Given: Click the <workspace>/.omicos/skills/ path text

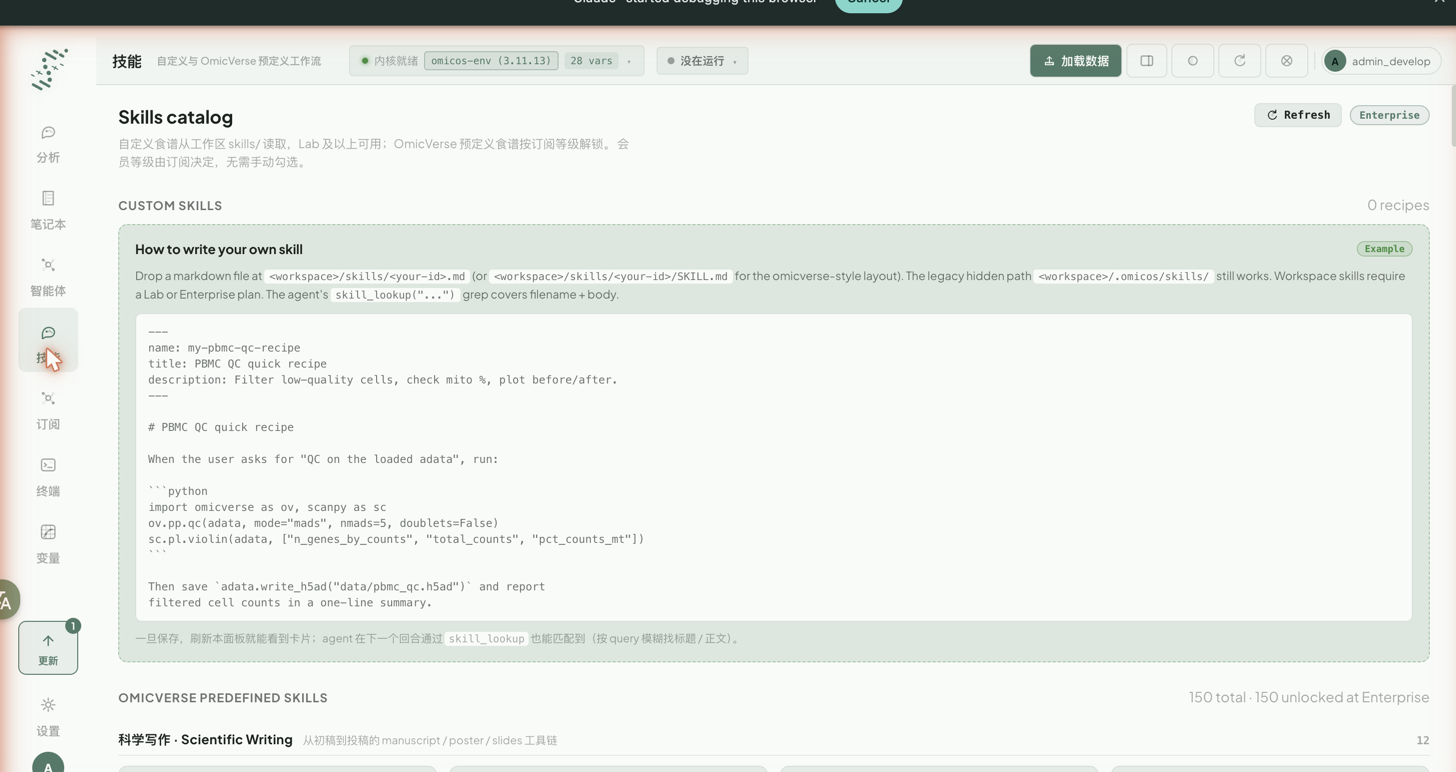Looking at the screenshot, I should pos(1124,276).
